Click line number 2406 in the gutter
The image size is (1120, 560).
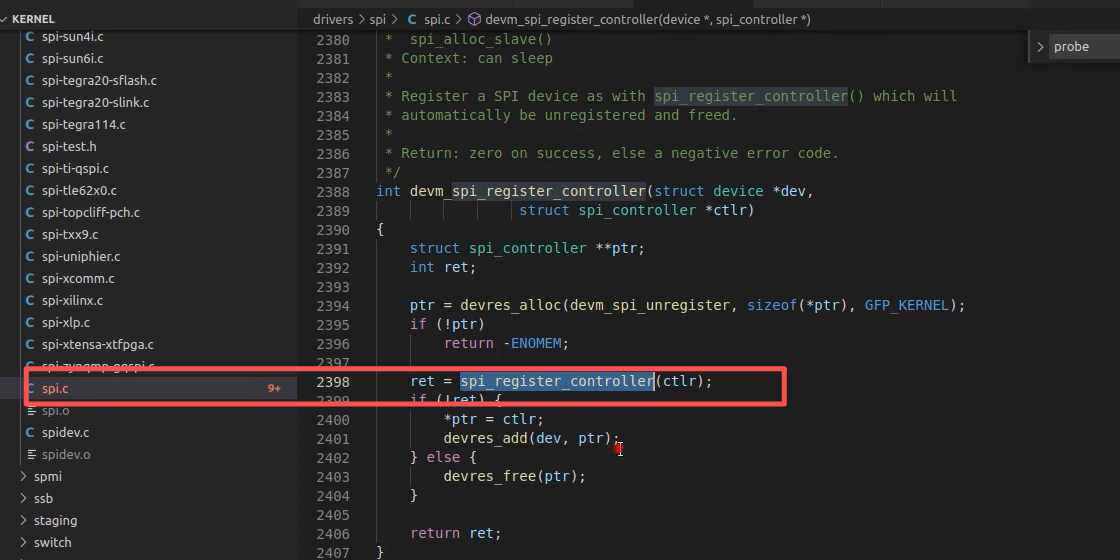[x=334, y=534]
